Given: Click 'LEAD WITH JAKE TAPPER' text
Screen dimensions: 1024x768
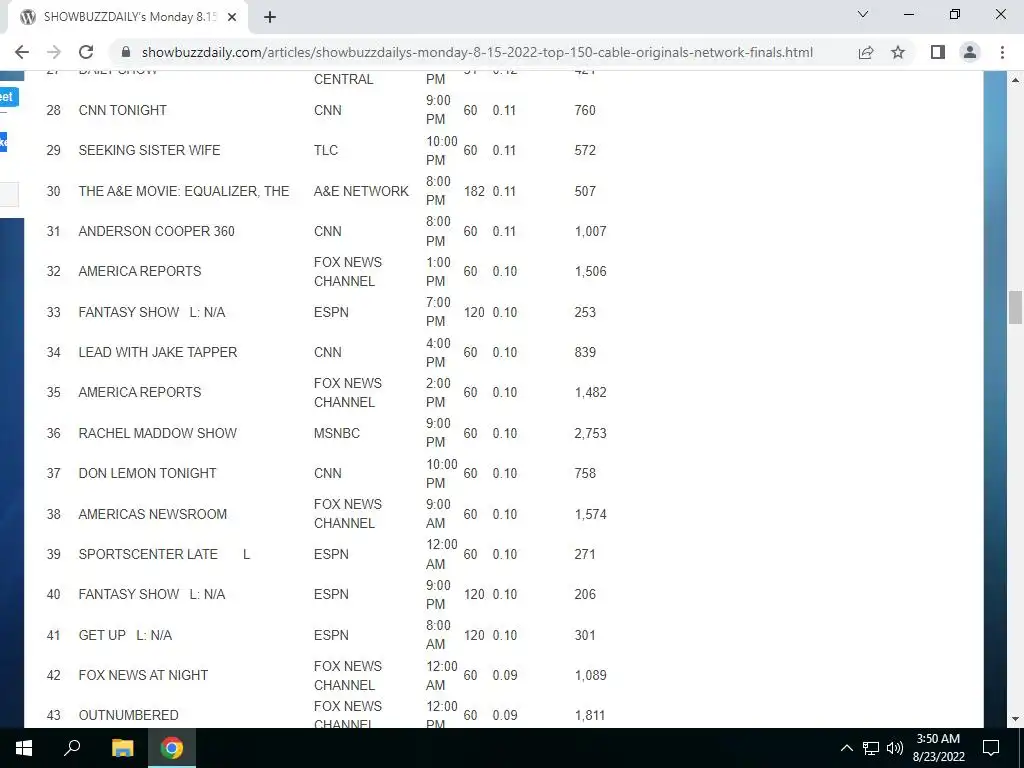Looking at the screenshot, I should (x=158, y=352).
